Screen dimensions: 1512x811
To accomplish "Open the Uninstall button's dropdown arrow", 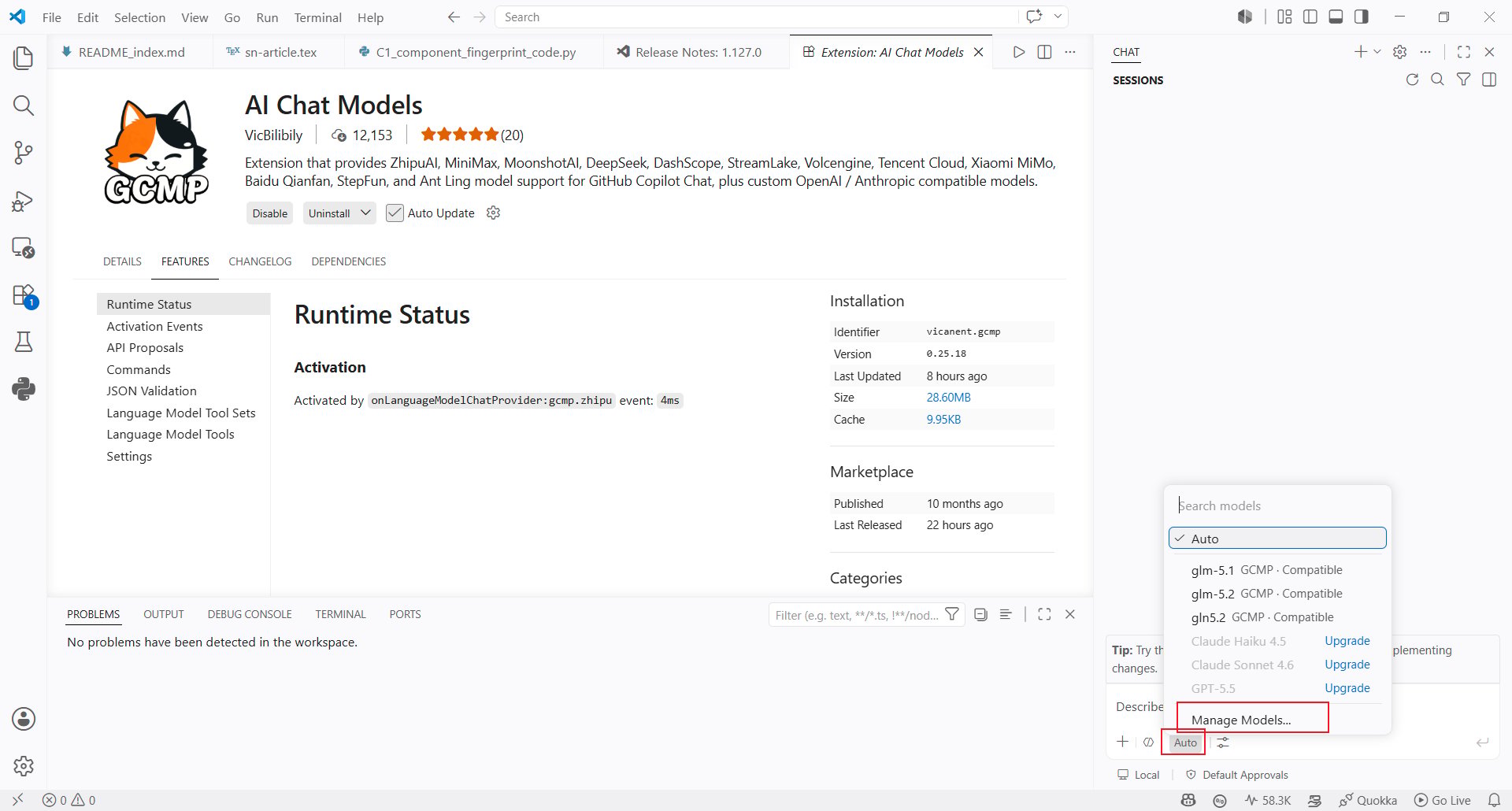I will [365, 213].
